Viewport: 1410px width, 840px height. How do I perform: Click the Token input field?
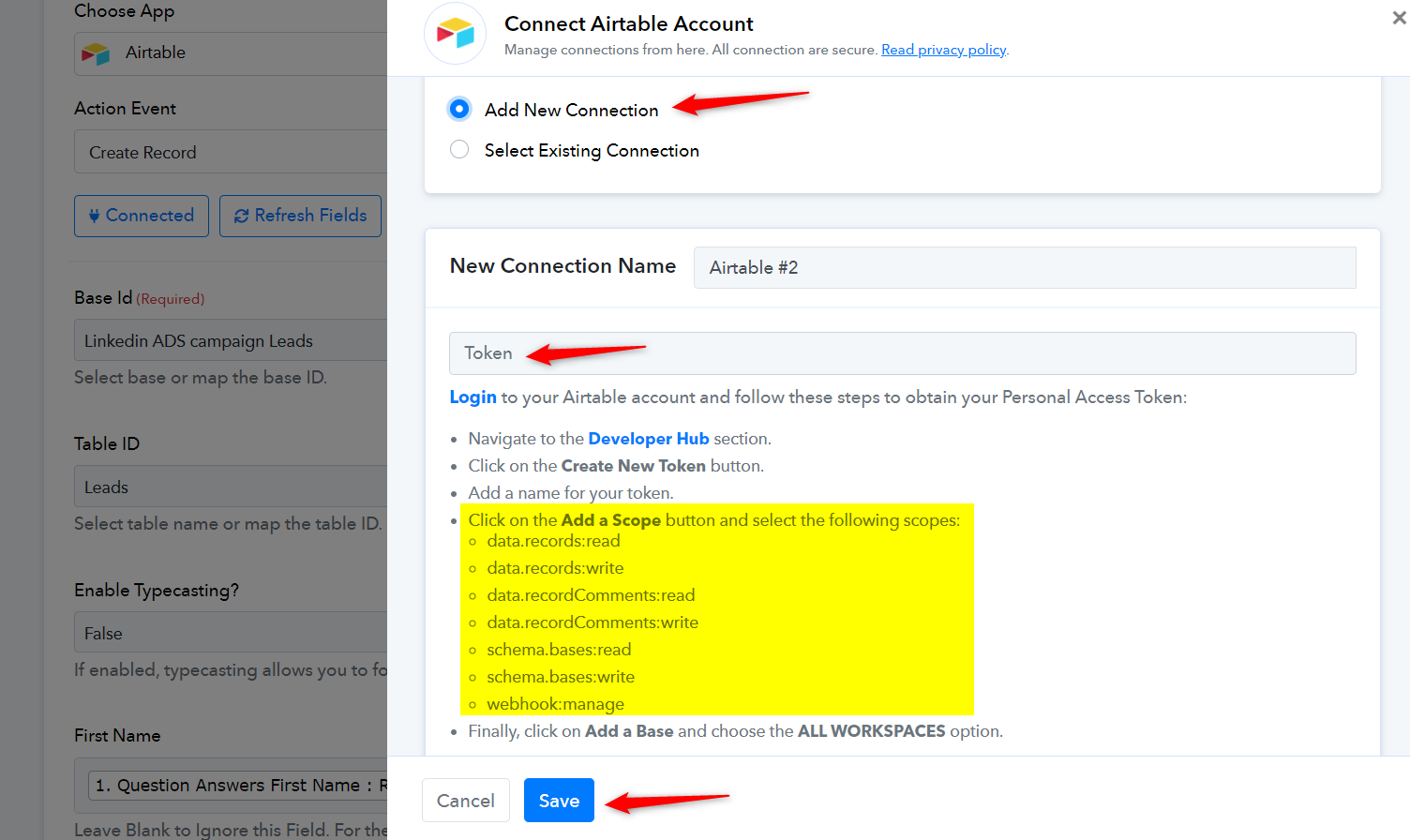pyautogui.click(x=902, y=353)
